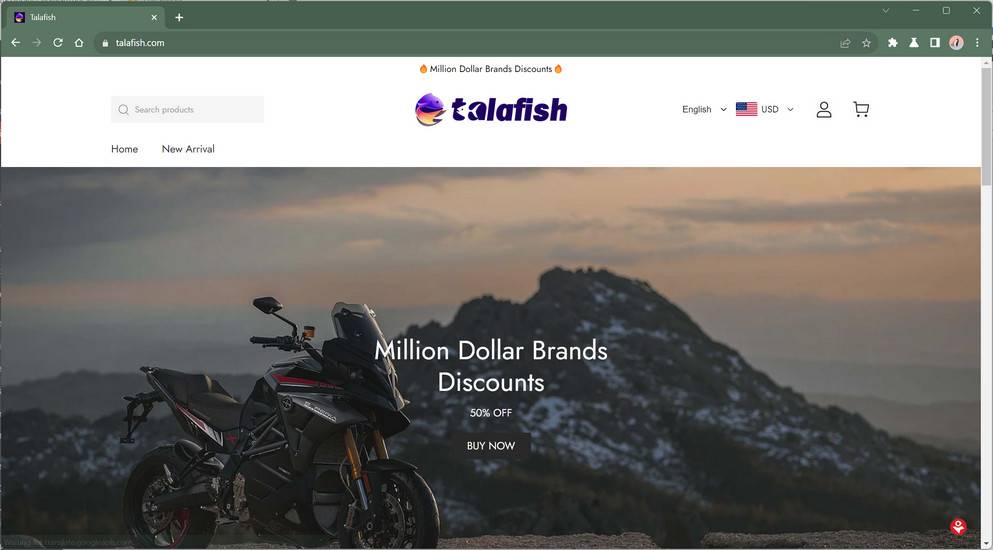Click the red chat widget icon
The image size is (993, 550).
(958, 526)
